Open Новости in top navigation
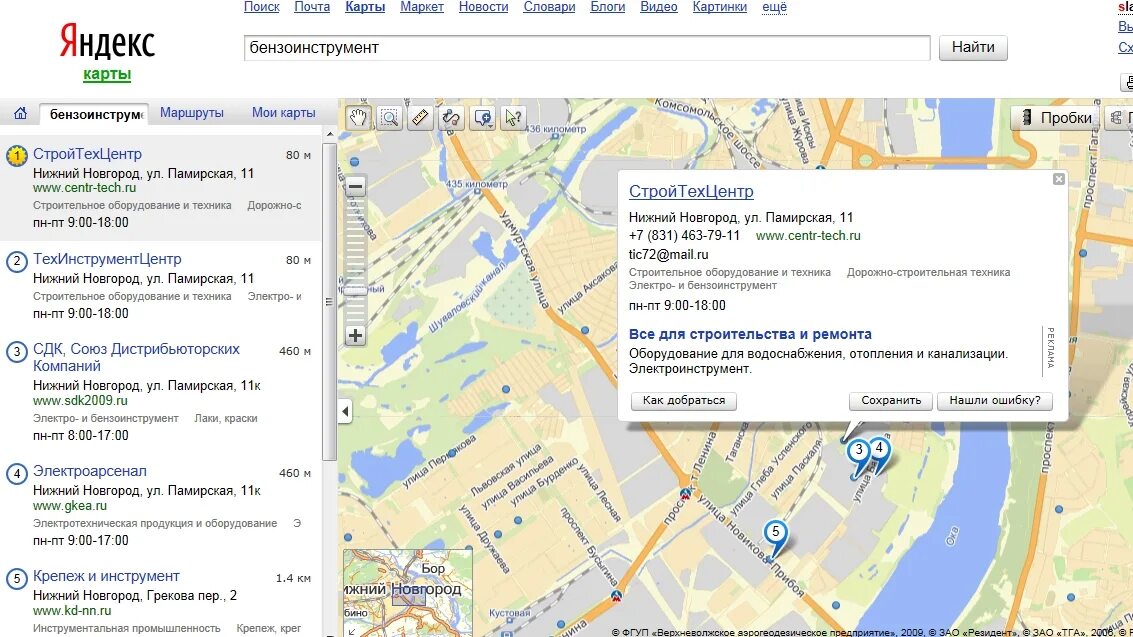1133x637 pixels. coord(483,6)
